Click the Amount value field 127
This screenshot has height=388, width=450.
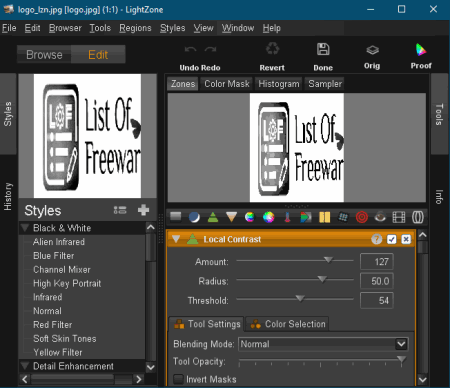[x=377, y=262]
